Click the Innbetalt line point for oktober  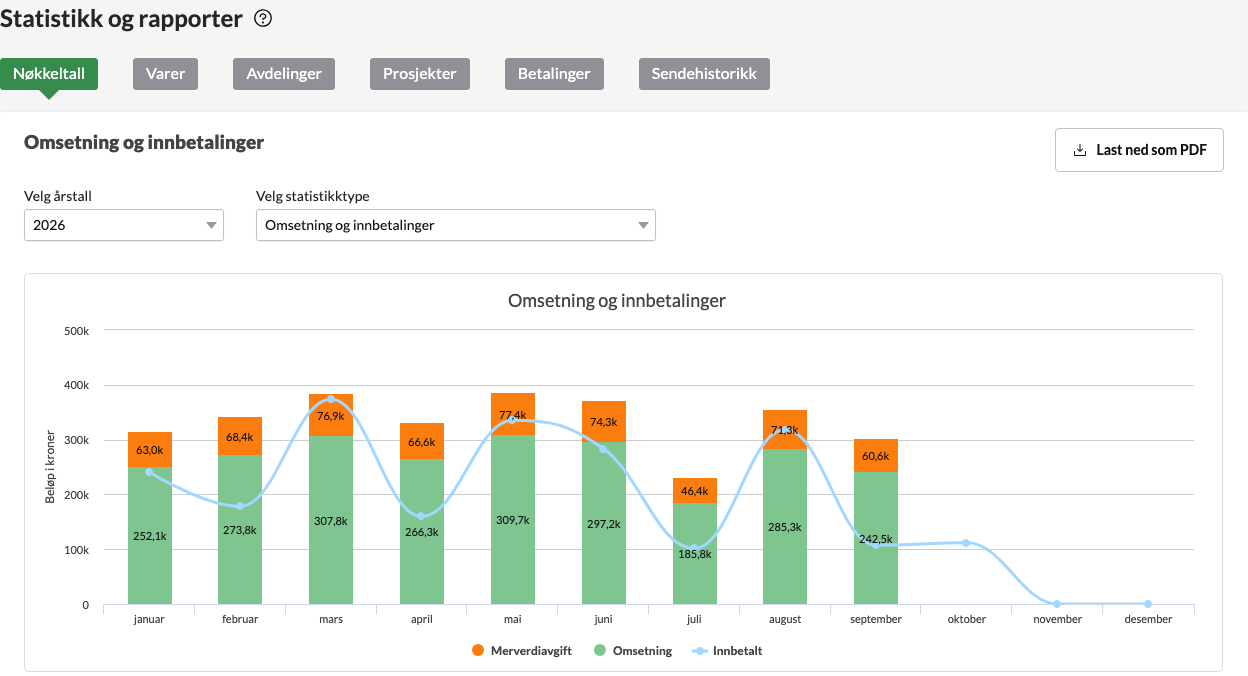click(x=966, y=543)
